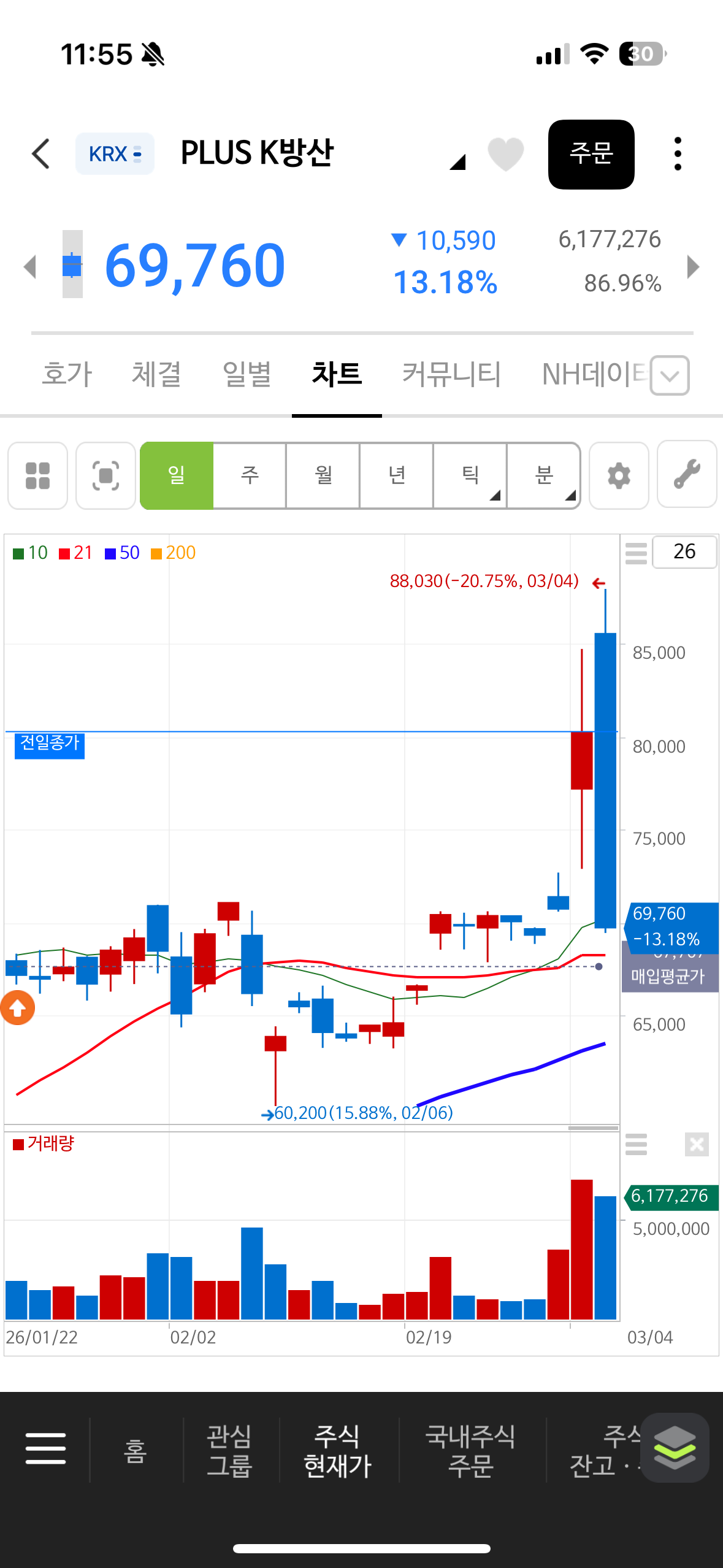This screenshot has height=1568, width=723.
Task: Tap the fullscreen chart icon
Action: pyautogui.click(x=105, y=475)
